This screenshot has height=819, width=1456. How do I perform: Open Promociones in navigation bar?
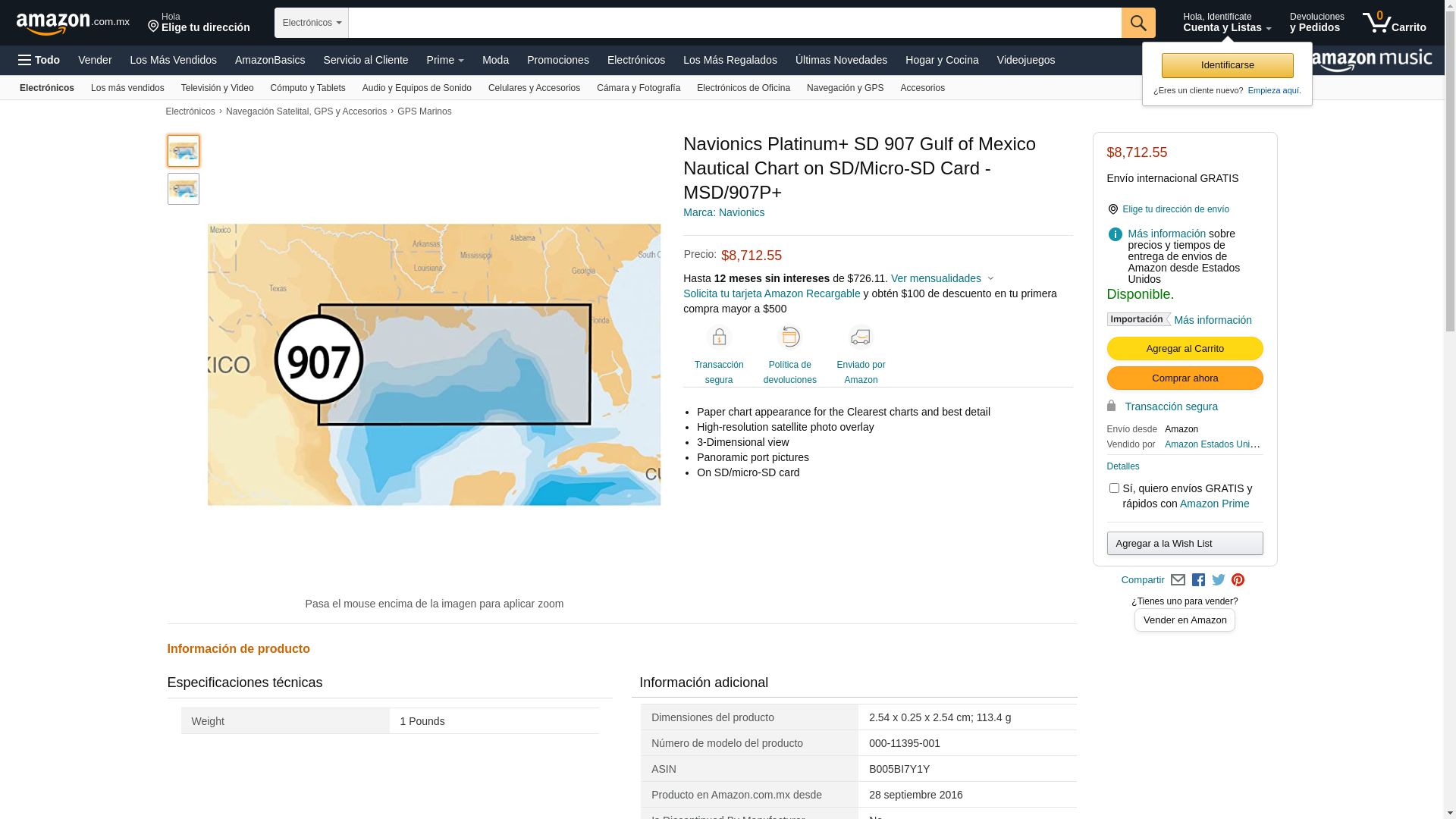(x=557, y=60)
